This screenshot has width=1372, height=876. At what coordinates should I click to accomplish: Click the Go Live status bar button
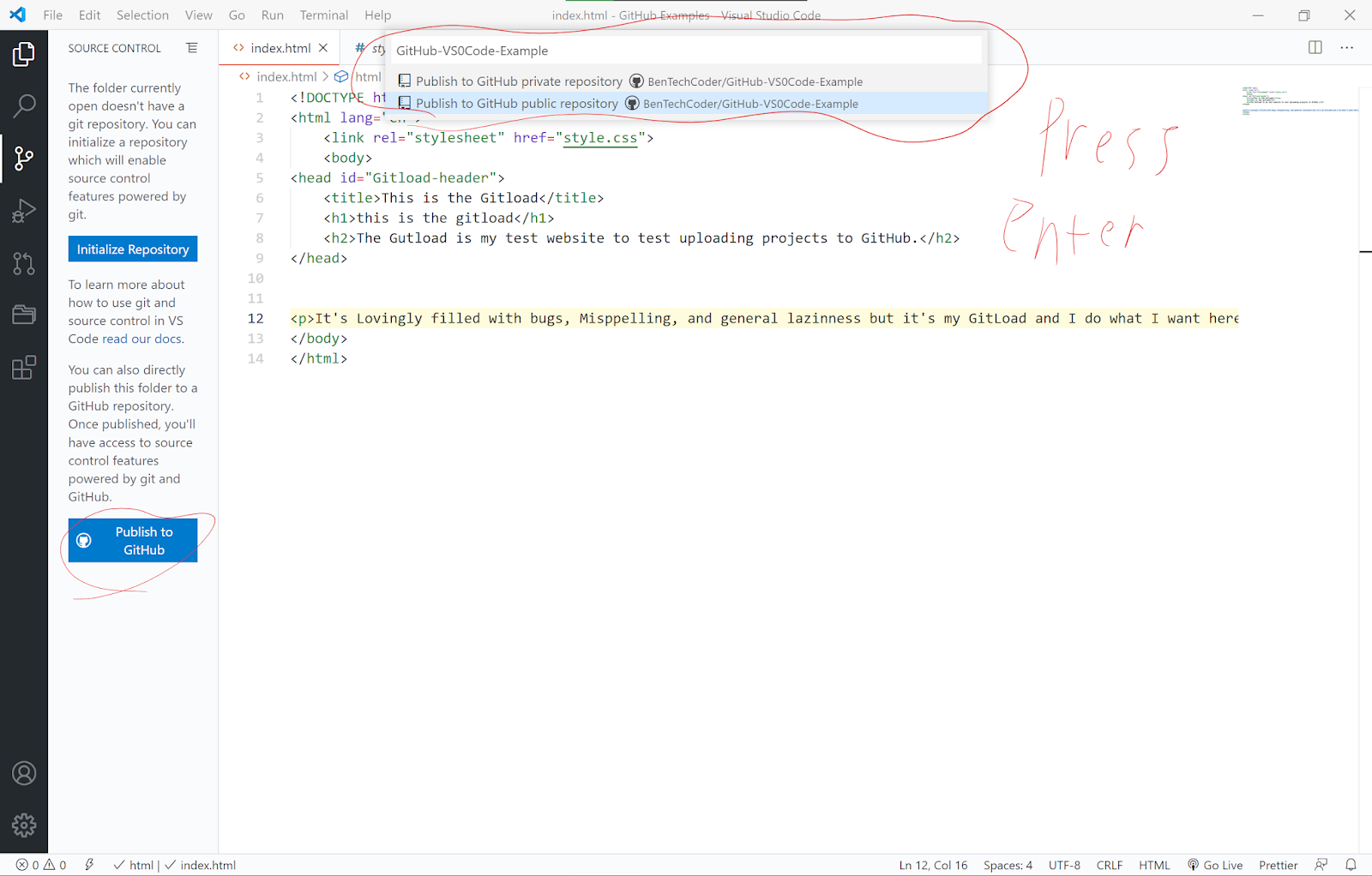coord(1215,865)
